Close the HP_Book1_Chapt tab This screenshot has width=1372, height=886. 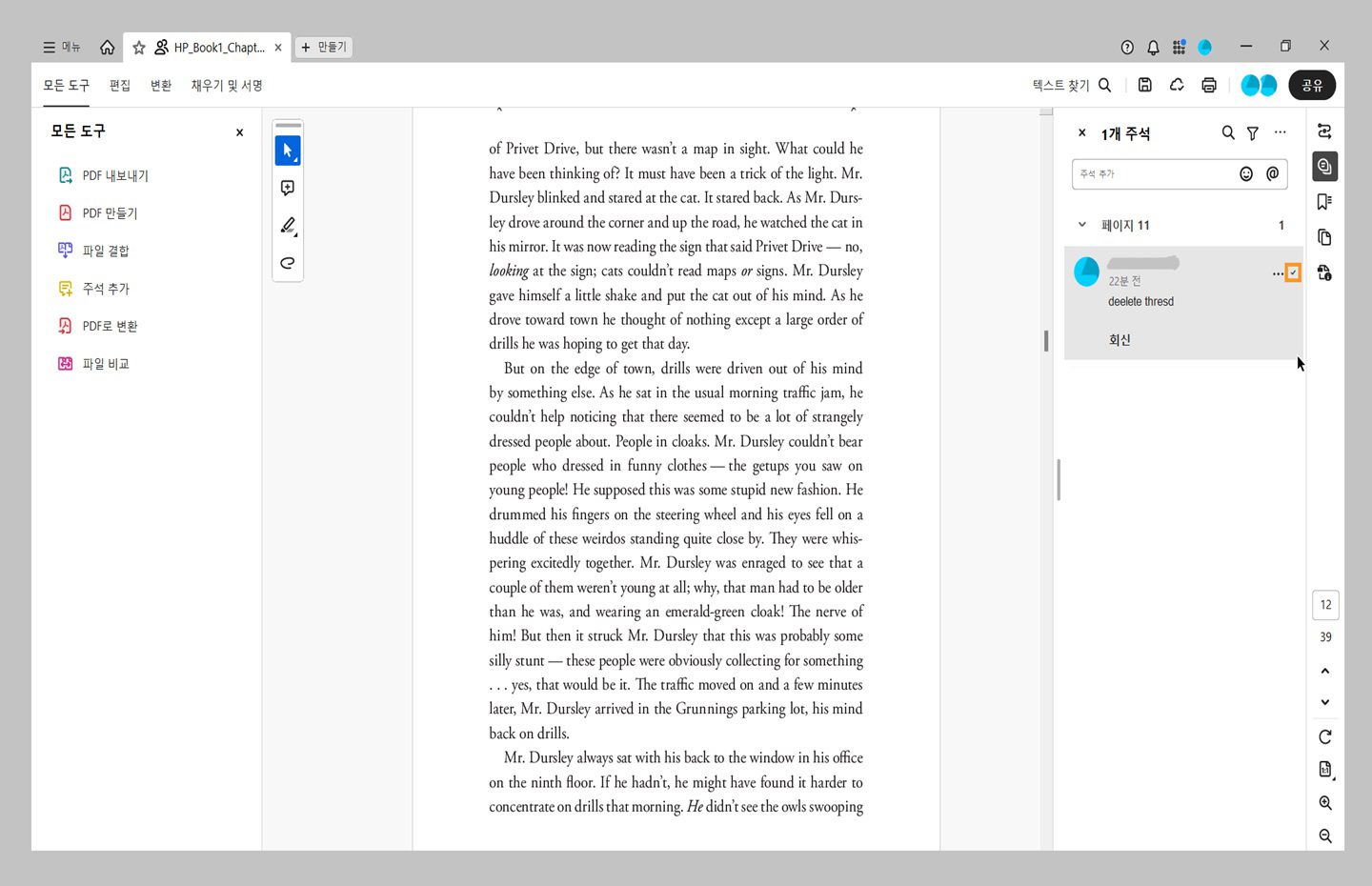click(x=278, y=47)
